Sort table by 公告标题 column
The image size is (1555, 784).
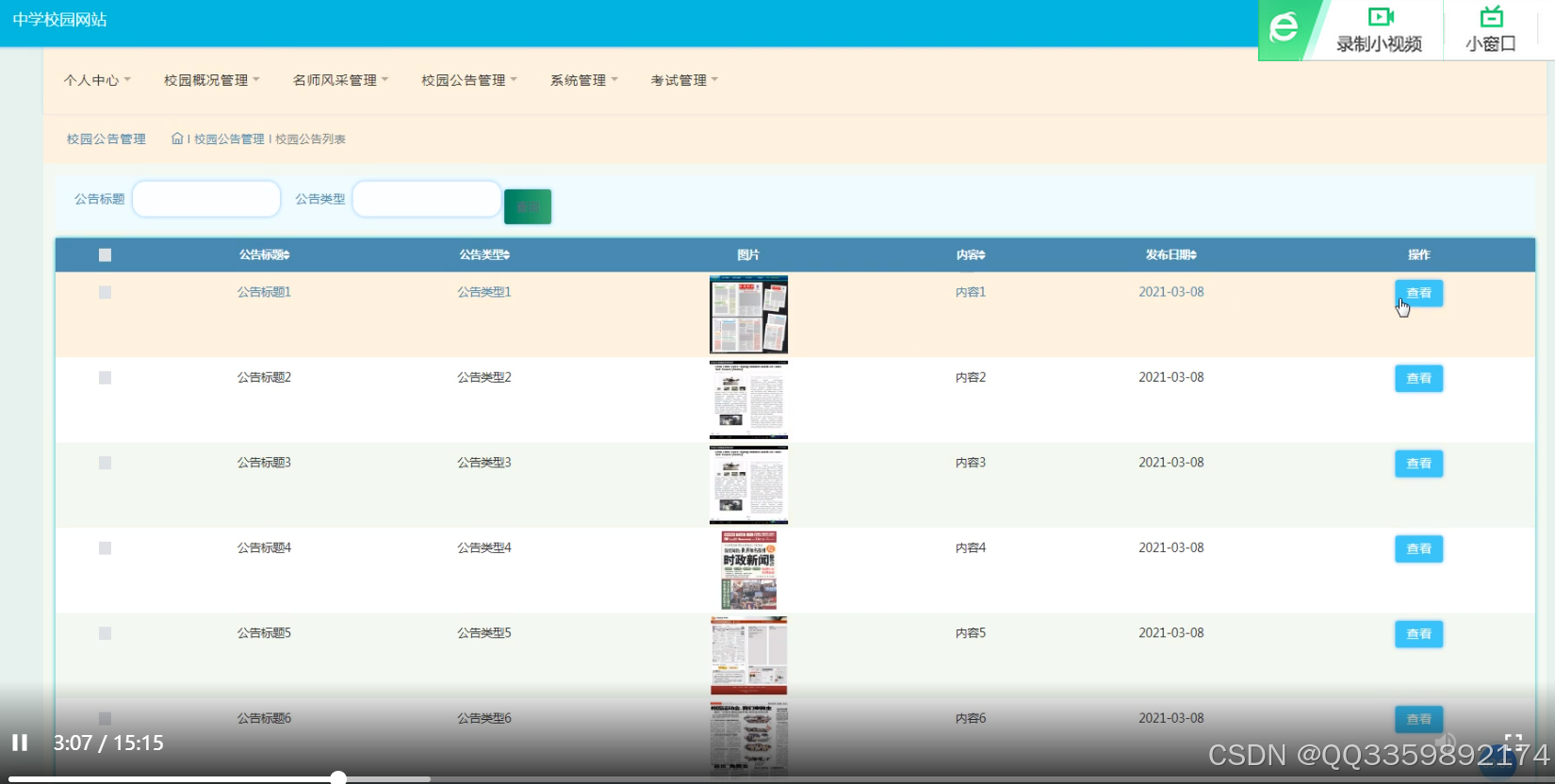264,255
